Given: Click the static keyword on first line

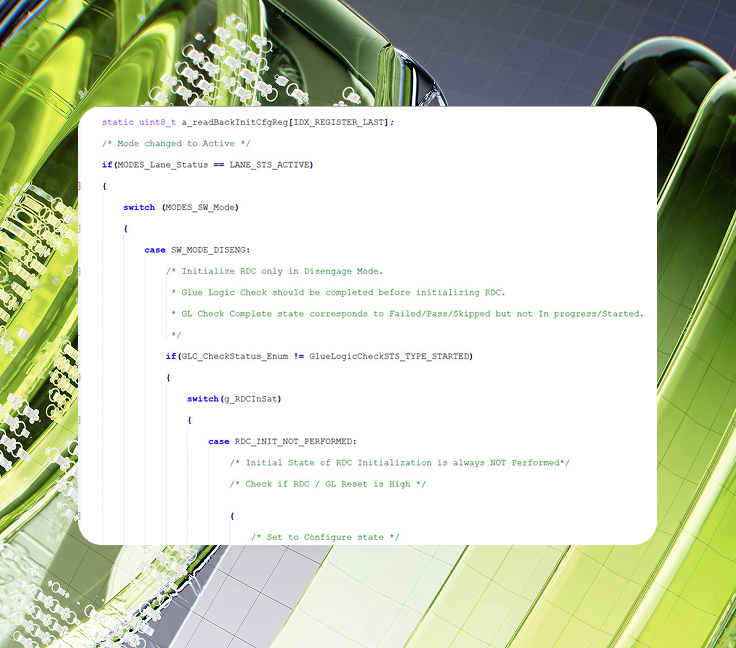Looking at the screenshot, I should [x=118, y=122].
